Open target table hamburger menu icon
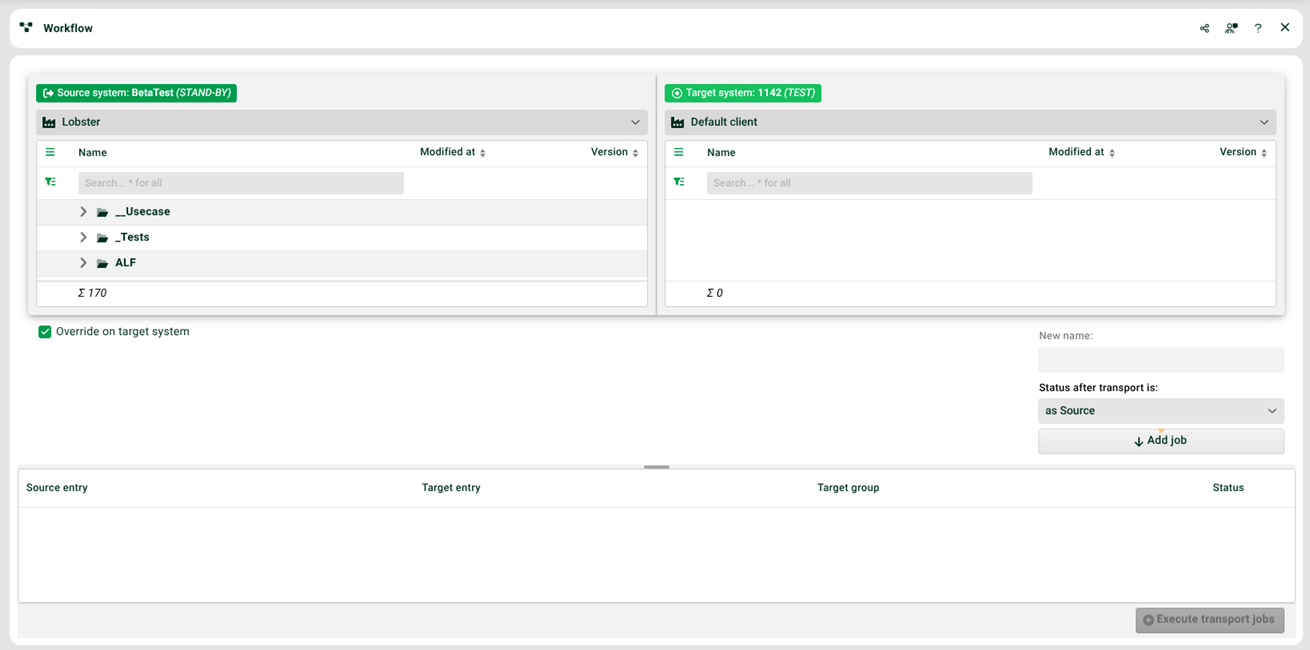 point(679,153)
